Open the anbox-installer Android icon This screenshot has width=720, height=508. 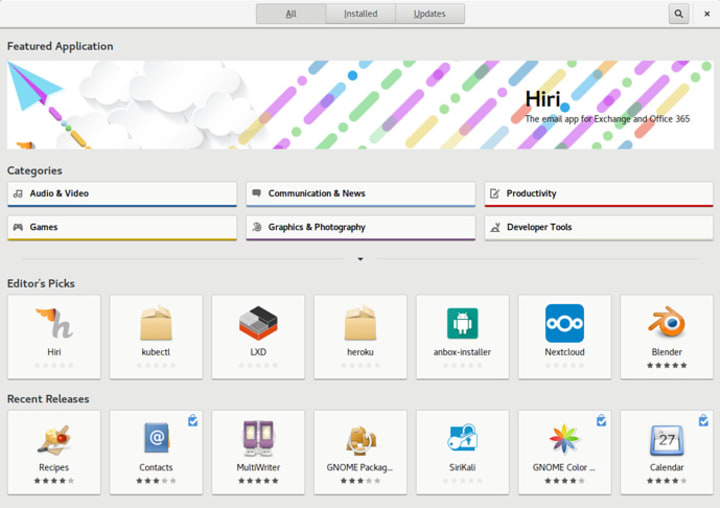[462, 323]
